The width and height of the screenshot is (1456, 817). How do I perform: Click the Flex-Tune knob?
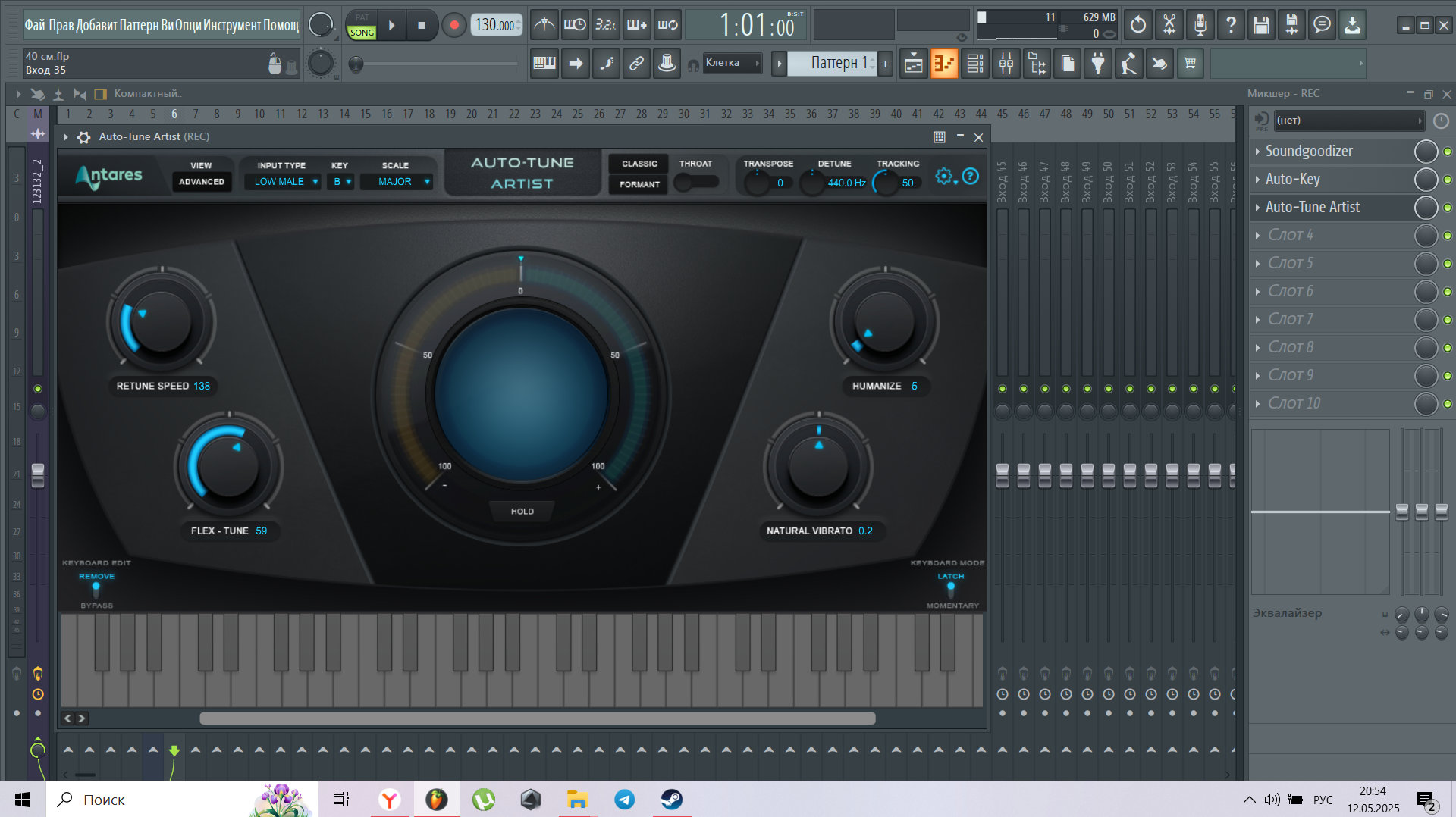tap(228, 467)
